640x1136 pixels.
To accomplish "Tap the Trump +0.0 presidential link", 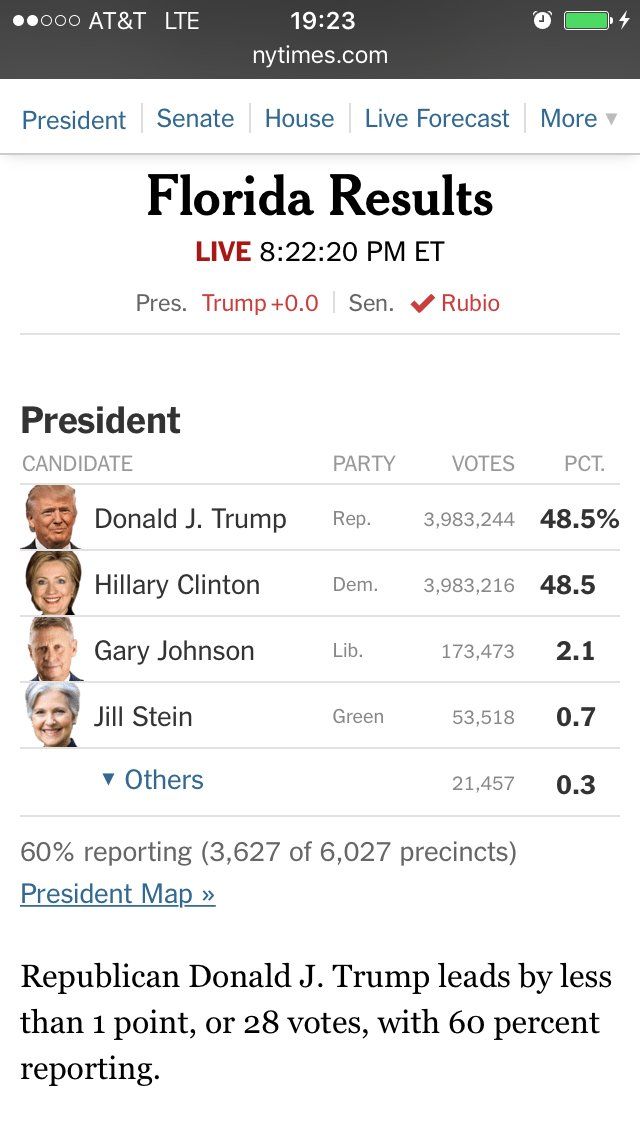I will pos(260,303).
